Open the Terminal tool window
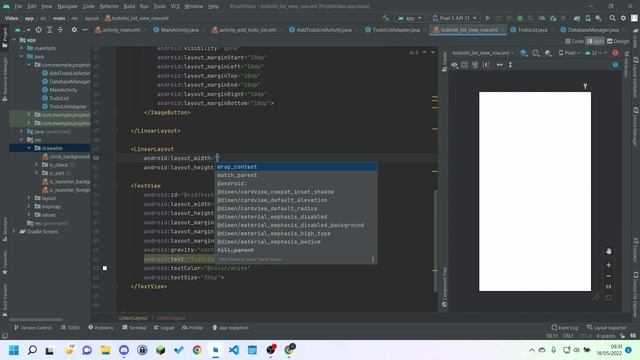The height and width of the screenshot is (360, 640). pos(134,328)
